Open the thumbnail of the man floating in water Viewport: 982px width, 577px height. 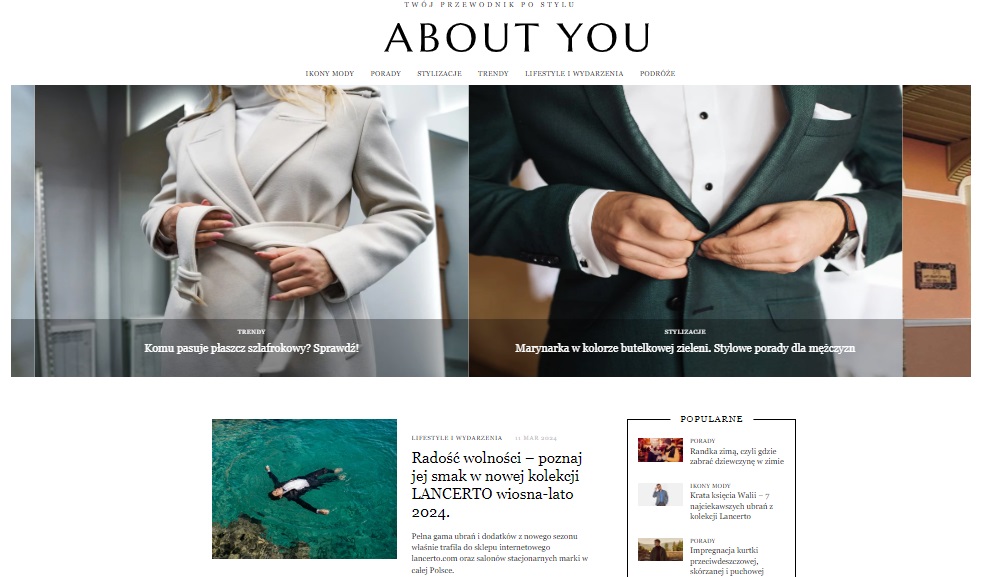[x=304, y=489]
